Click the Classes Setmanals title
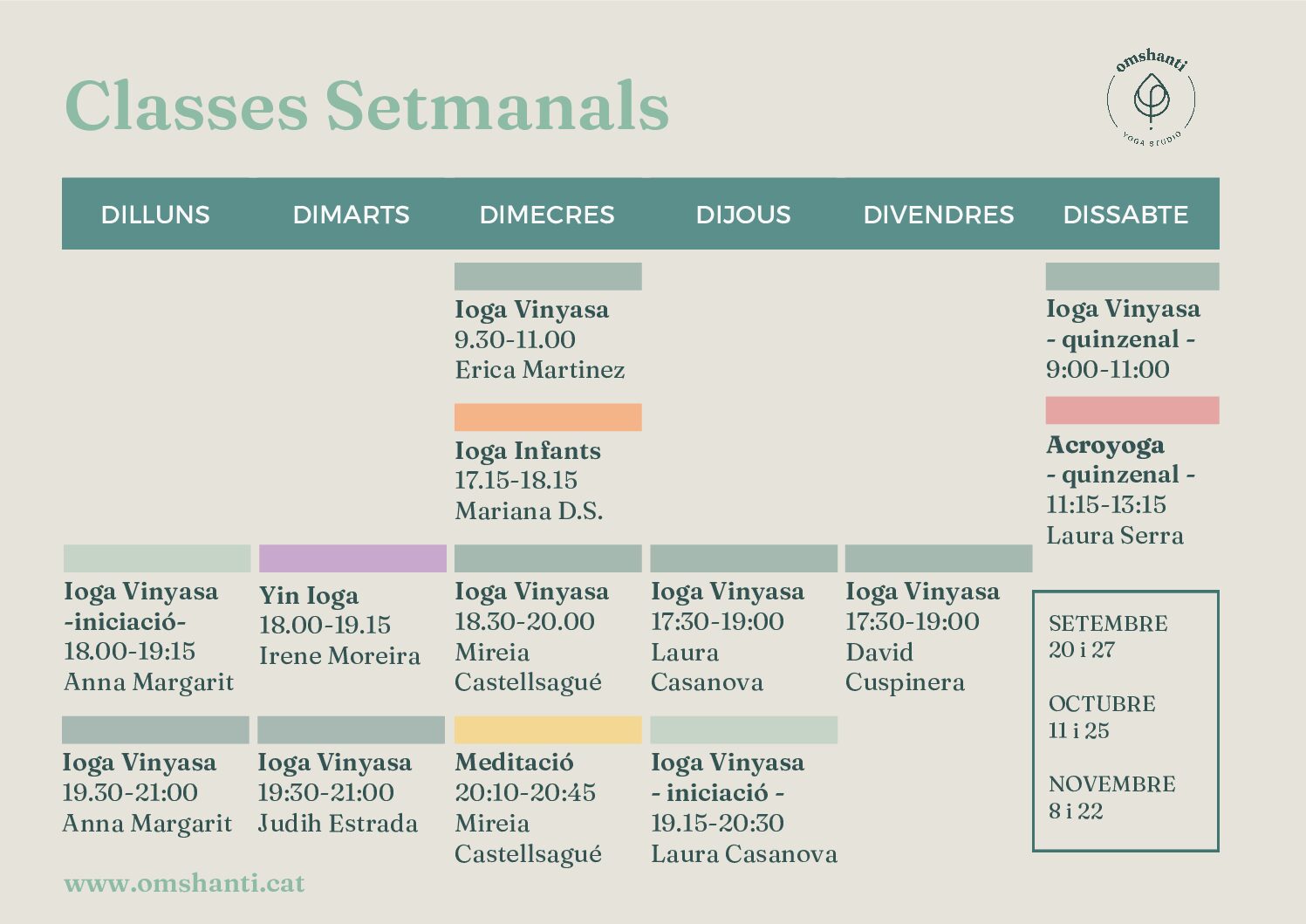Screen dimensions: 1306x924 tap(366, 106)
